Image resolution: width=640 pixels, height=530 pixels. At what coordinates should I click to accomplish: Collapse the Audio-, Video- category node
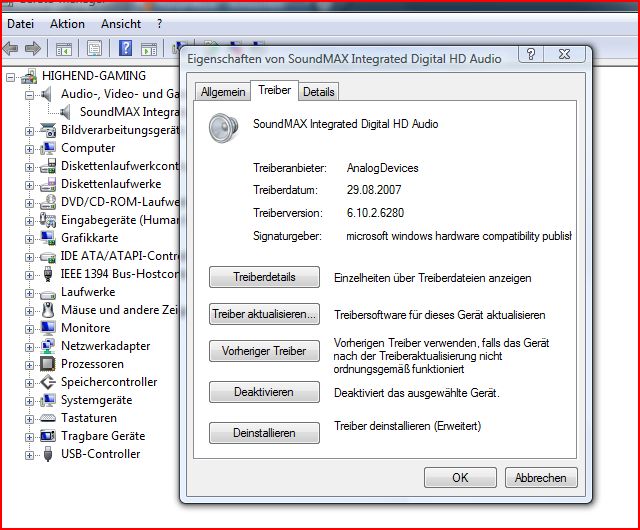29,95
